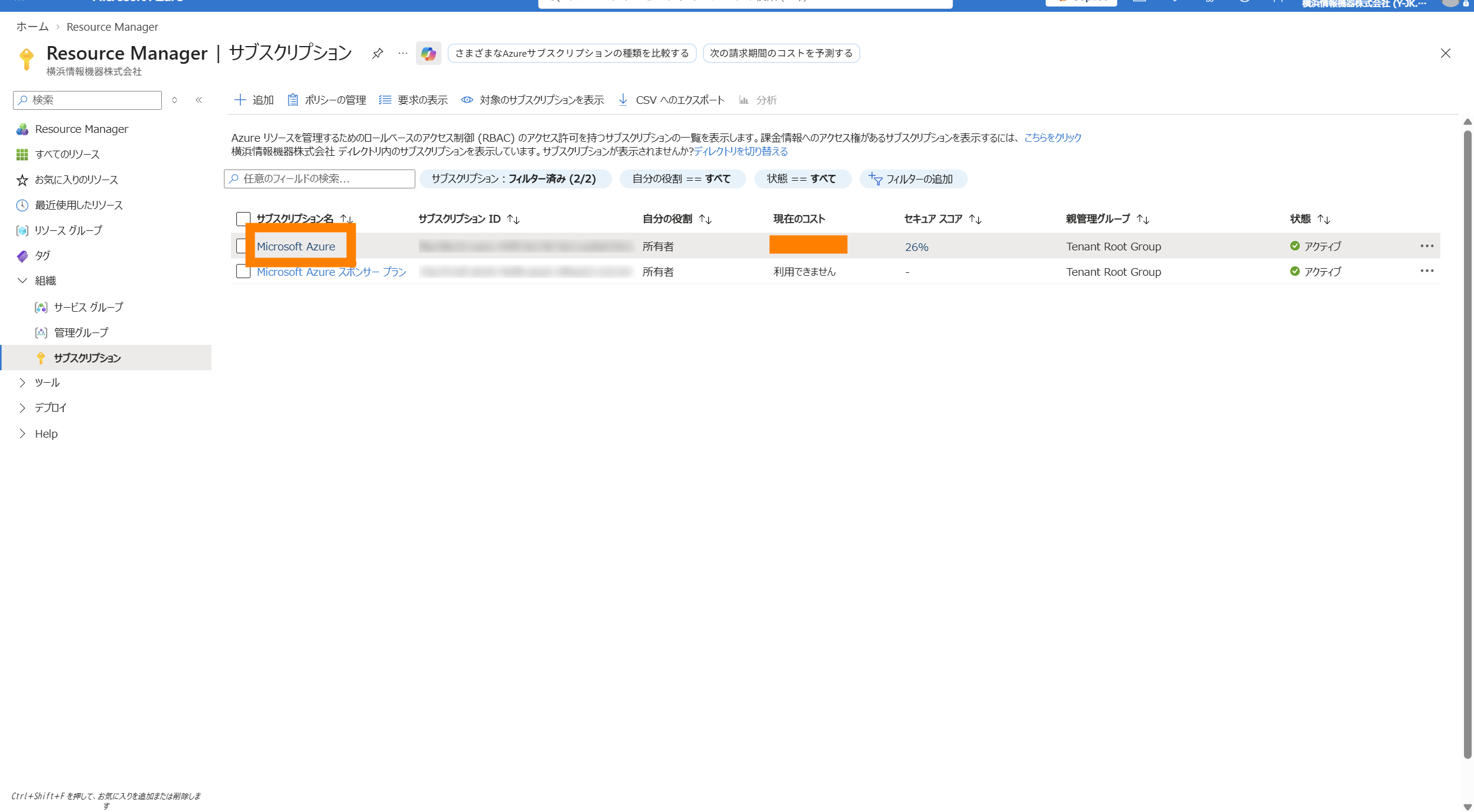Click the 現在のコスト column header
This screenshot has height=812, width=1474.
799,219
